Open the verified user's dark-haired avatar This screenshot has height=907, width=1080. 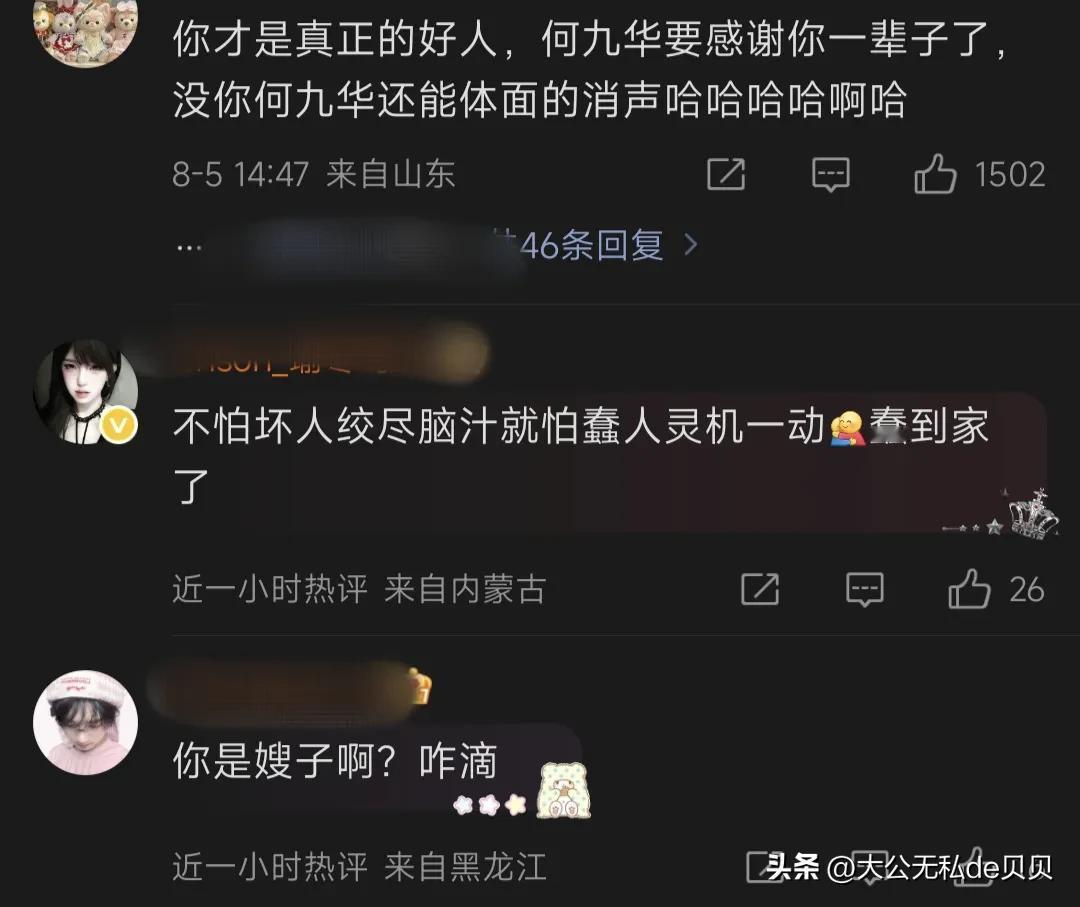coord(85,391)
